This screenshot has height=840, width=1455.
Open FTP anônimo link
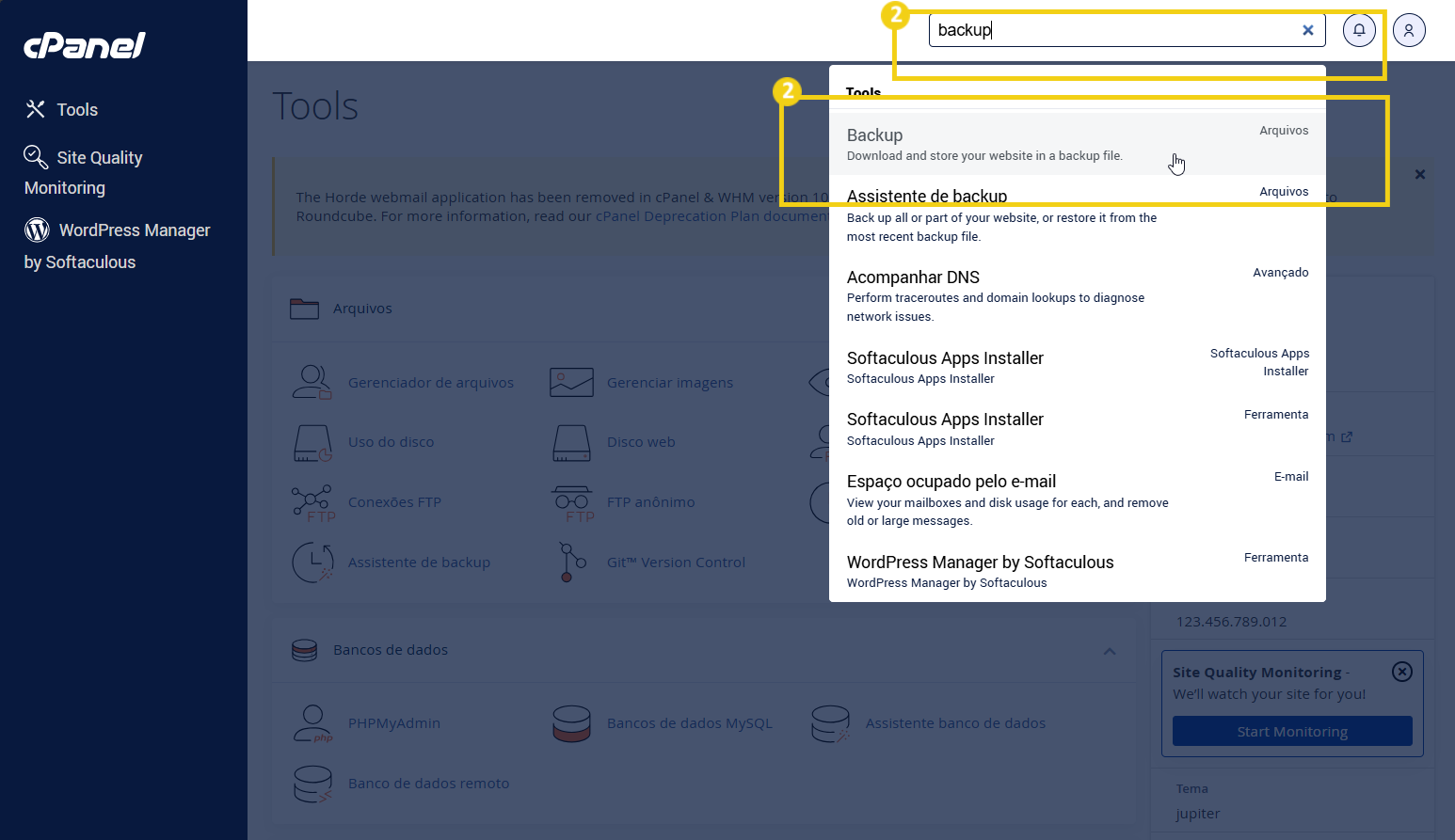(651, 502)
